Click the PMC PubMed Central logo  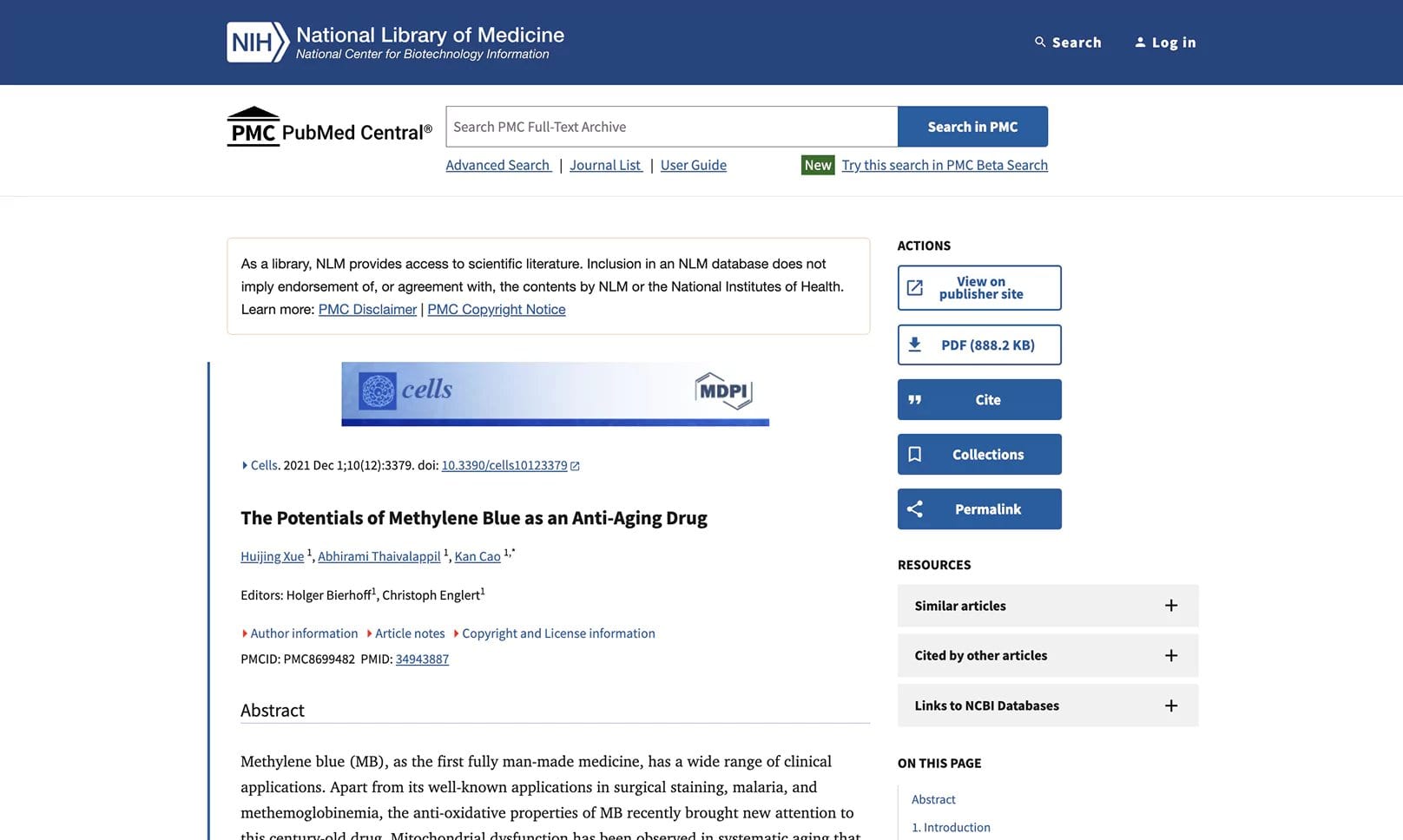click(329, 128)
